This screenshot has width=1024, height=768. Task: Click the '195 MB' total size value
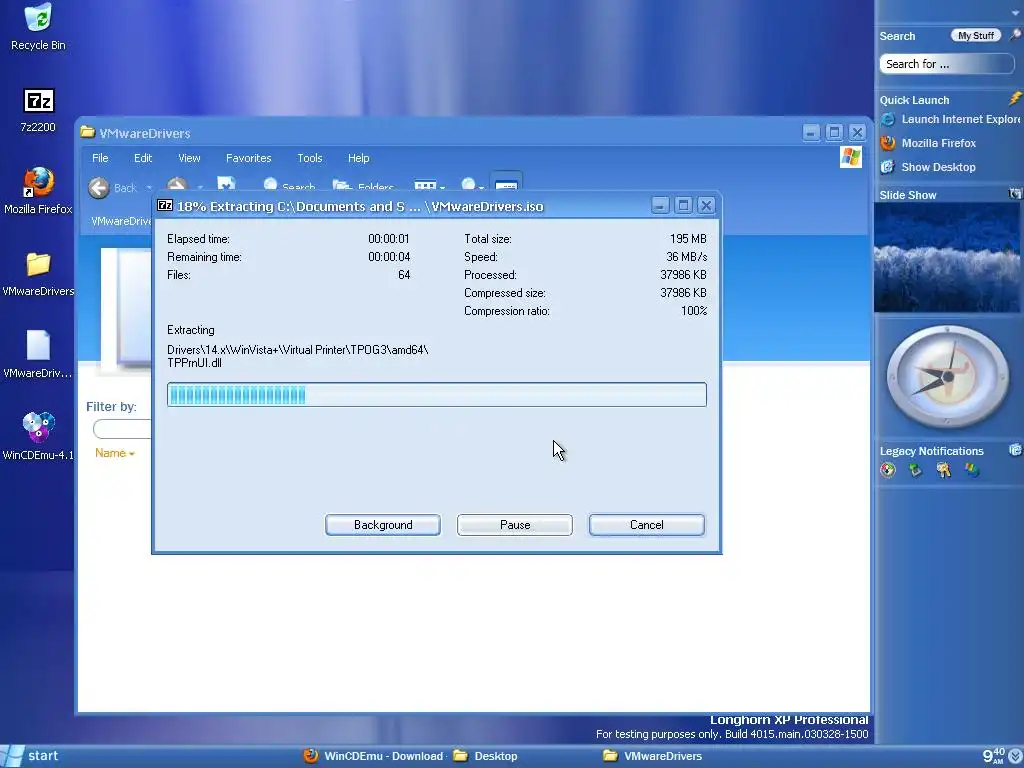(x=688, y=239)
